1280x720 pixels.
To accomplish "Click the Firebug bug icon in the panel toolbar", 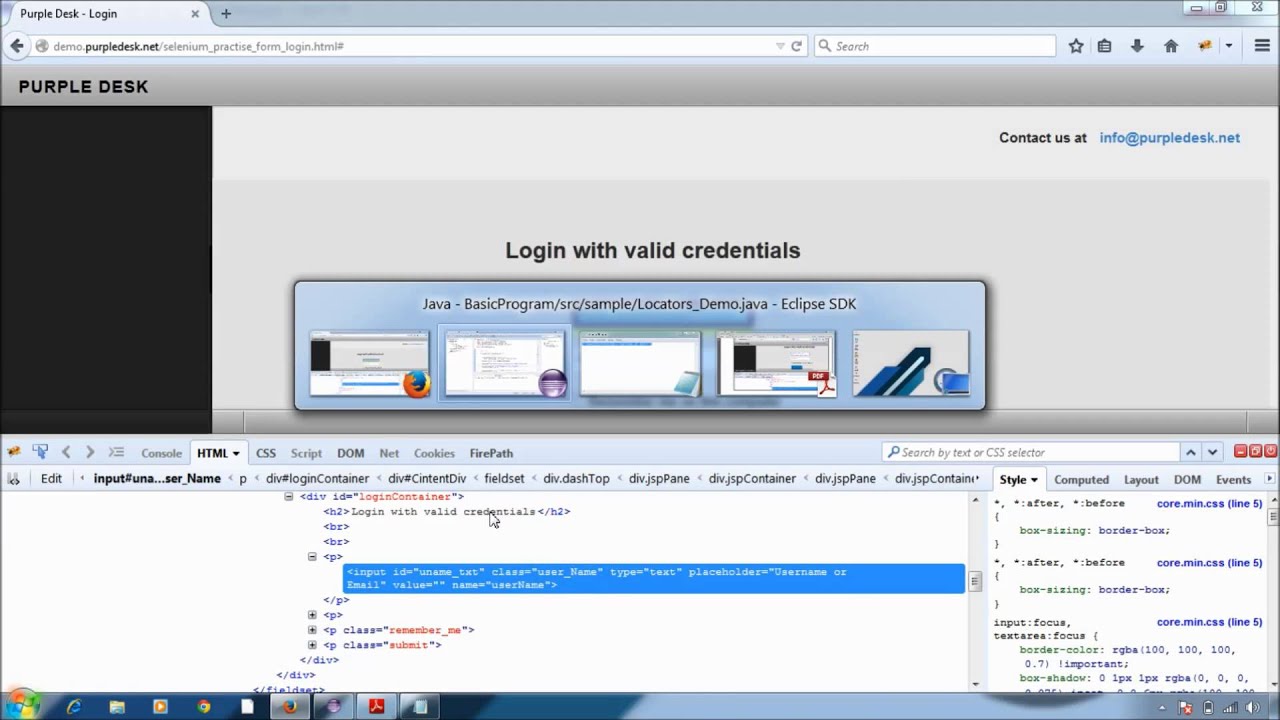I will 14,453.
